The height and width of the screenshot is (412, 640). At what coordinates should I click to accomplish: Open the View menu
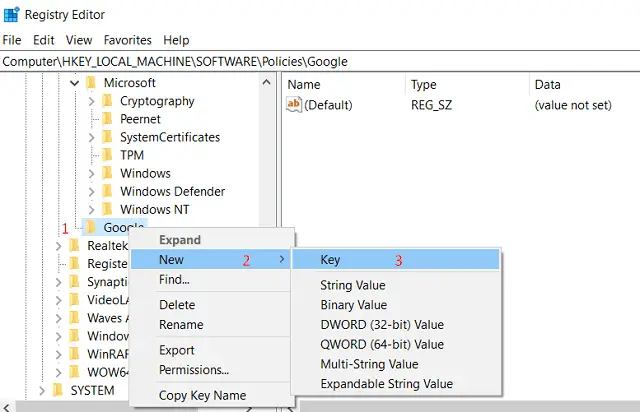click(x=79, y=40)
